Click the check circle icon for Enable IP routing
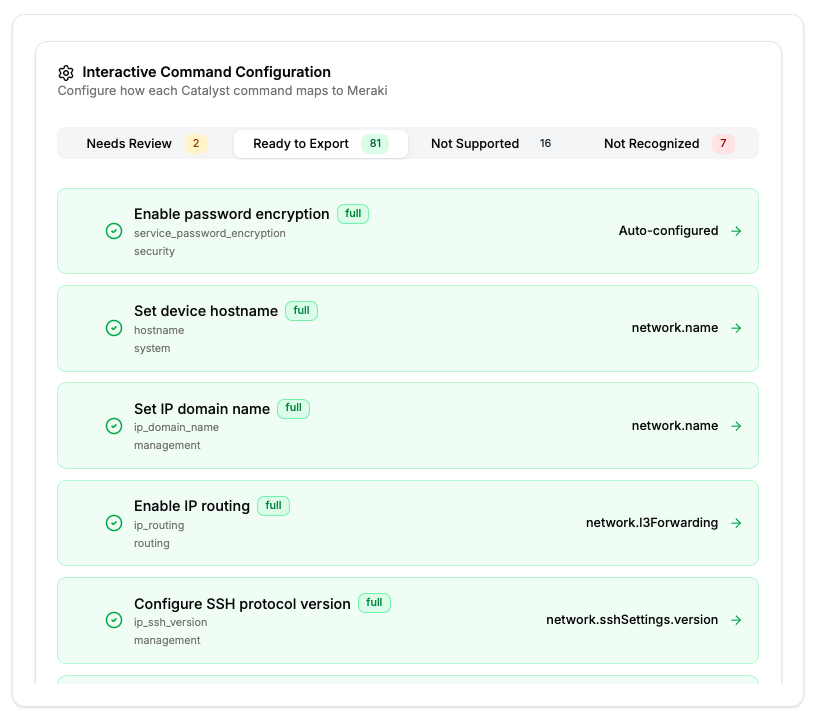The width and height of the screenshot is (830, 725). click(x=114, y=523)
